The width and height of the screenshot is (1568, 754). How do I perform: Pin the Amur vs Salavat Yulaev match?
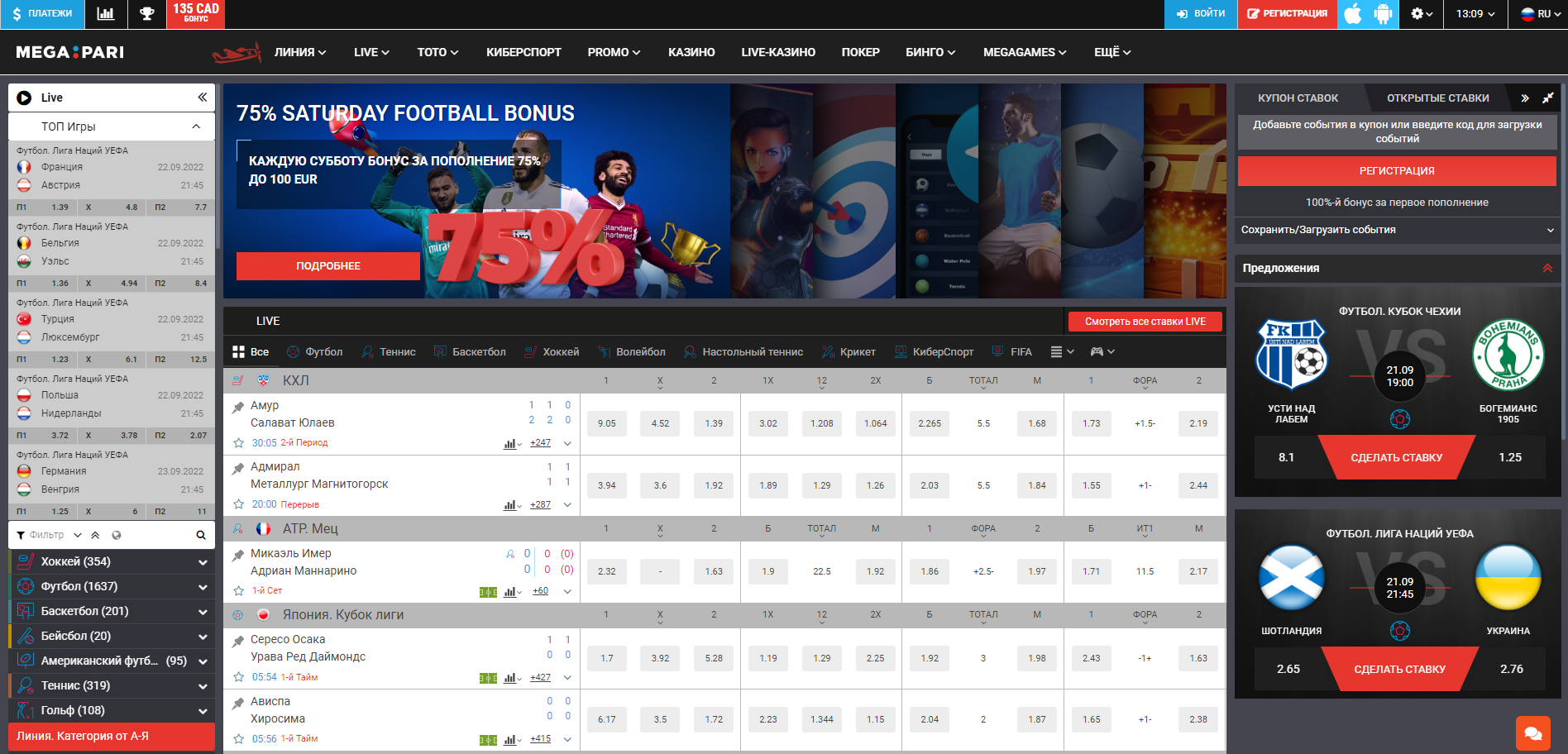point(238,406)
